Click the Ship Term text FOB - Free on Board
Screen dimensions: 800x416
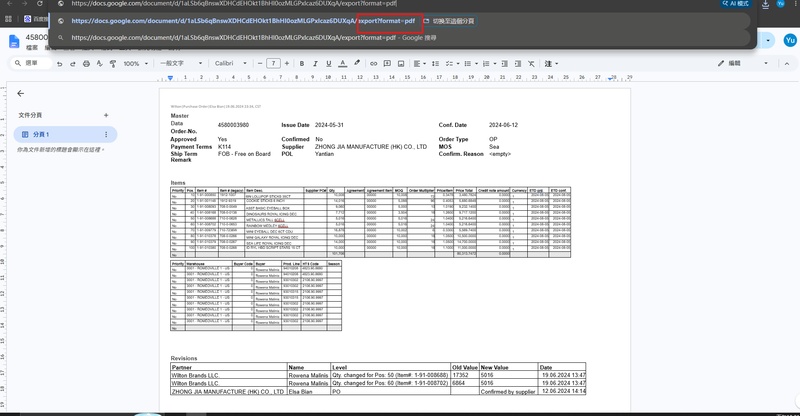(x=244, y=154)
